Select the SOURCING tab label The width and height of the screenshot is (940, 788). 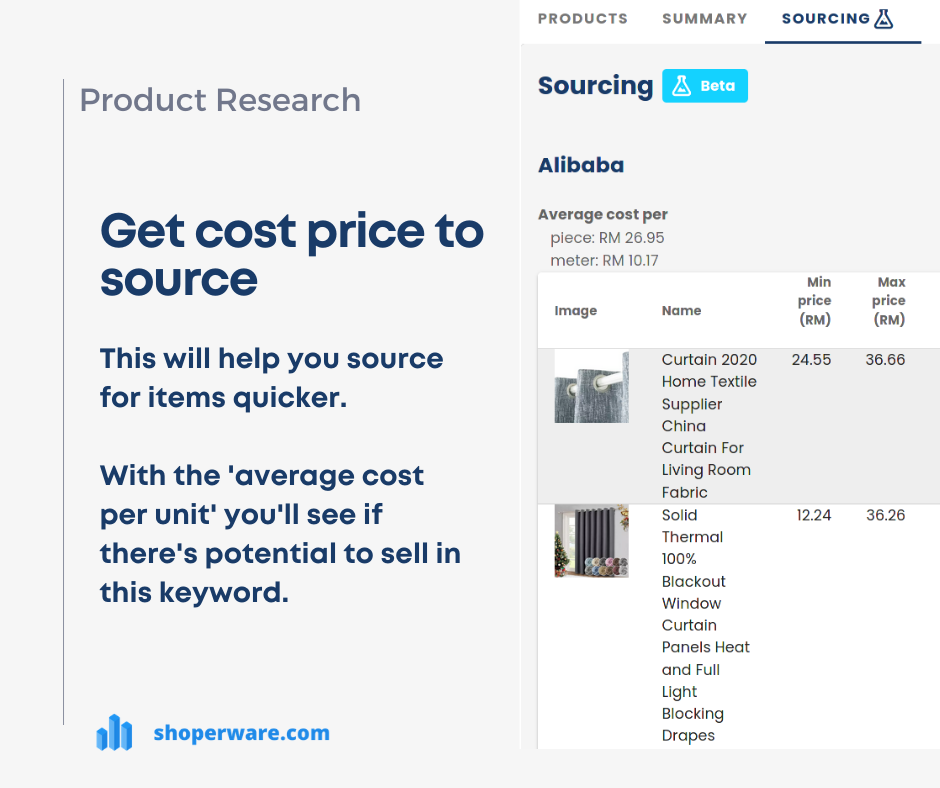[x=825, y=19]
